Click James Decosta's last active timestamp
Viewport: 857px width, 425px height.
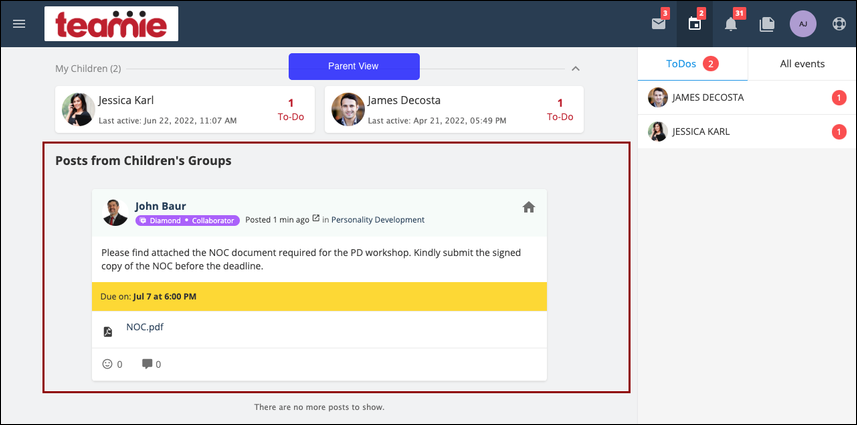(437, 121)
